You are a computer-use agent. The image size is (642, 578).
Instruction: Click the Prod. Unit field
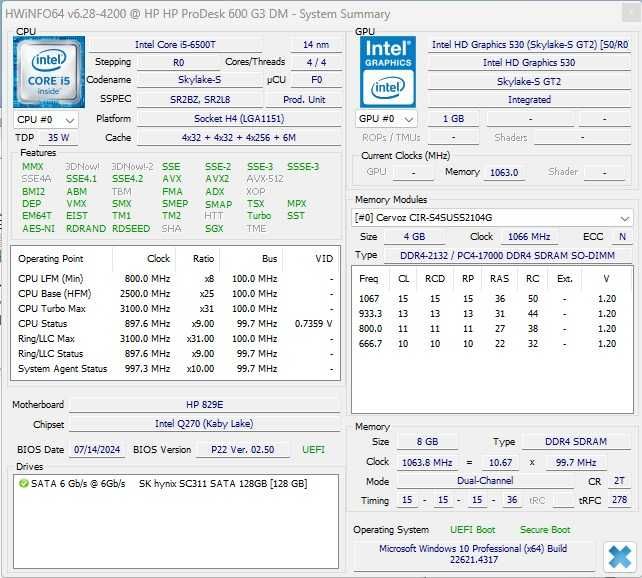[x=304, y=99]
